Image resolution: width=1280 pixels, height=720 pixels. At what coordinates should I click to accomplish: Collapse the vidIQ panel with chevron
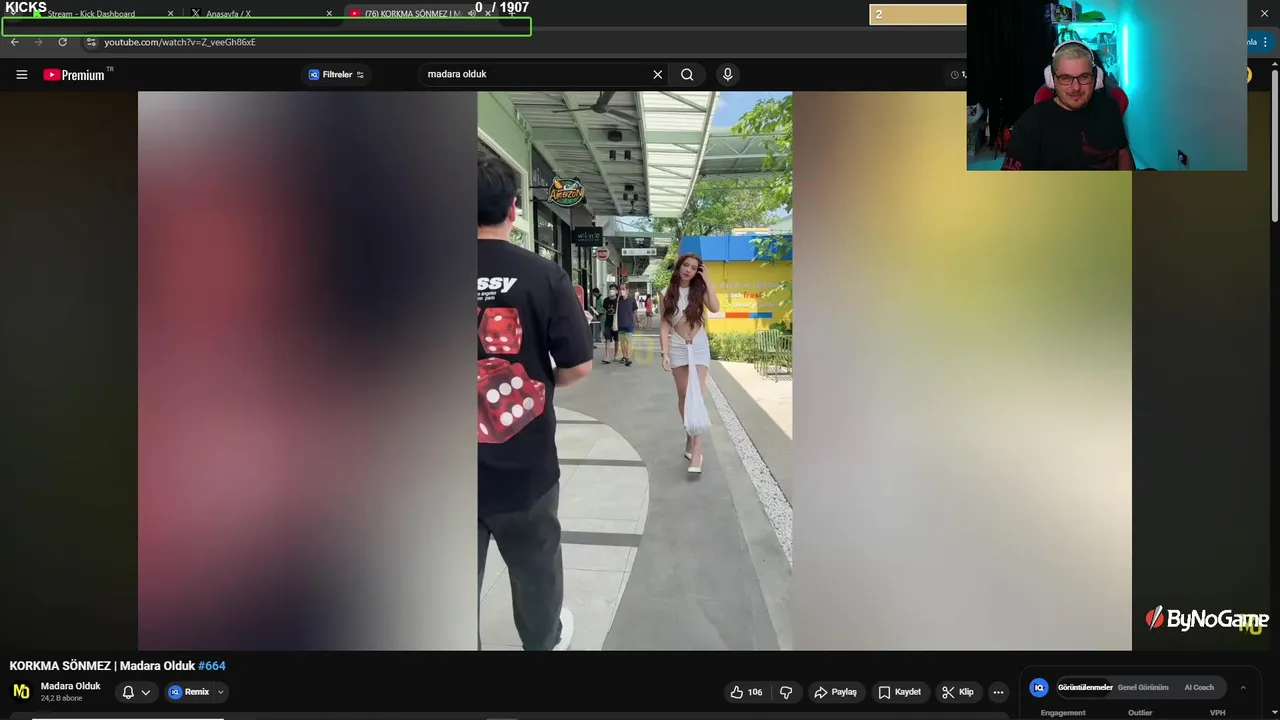1243,688
